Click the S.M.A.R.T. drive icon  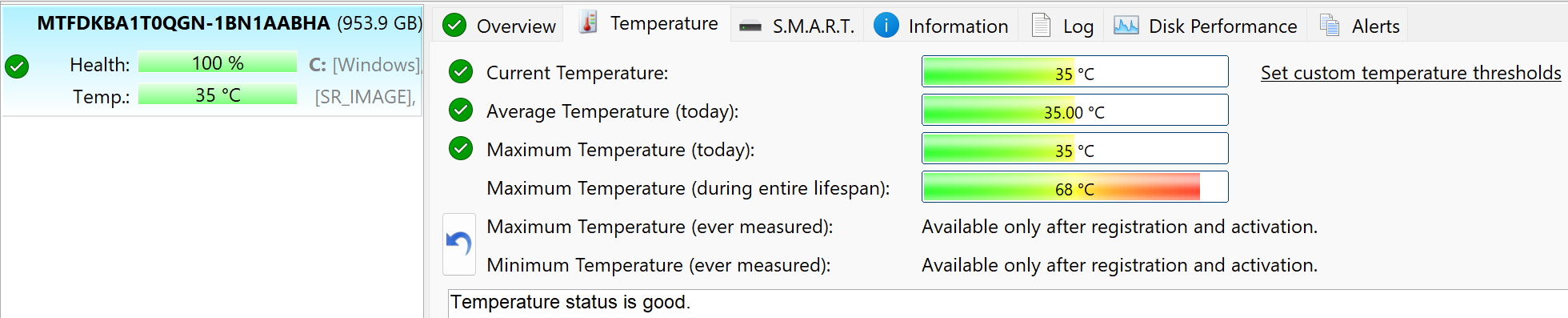[x=750, y=26]
